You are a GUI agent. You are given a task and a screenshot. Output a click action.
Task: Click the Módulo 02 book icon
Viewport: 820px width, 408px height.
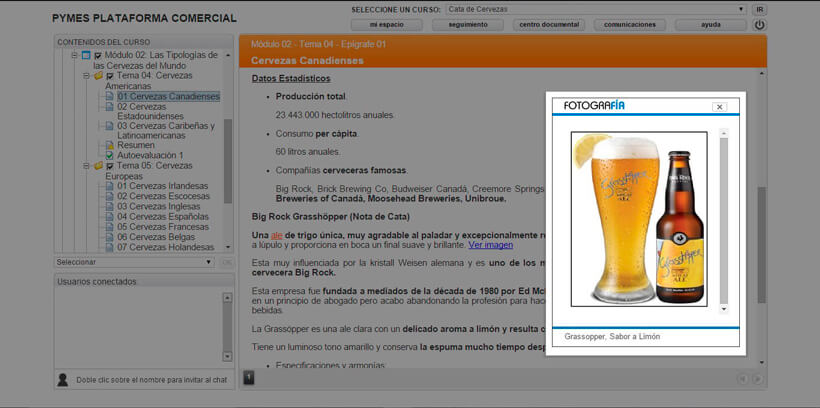[86, 55]
